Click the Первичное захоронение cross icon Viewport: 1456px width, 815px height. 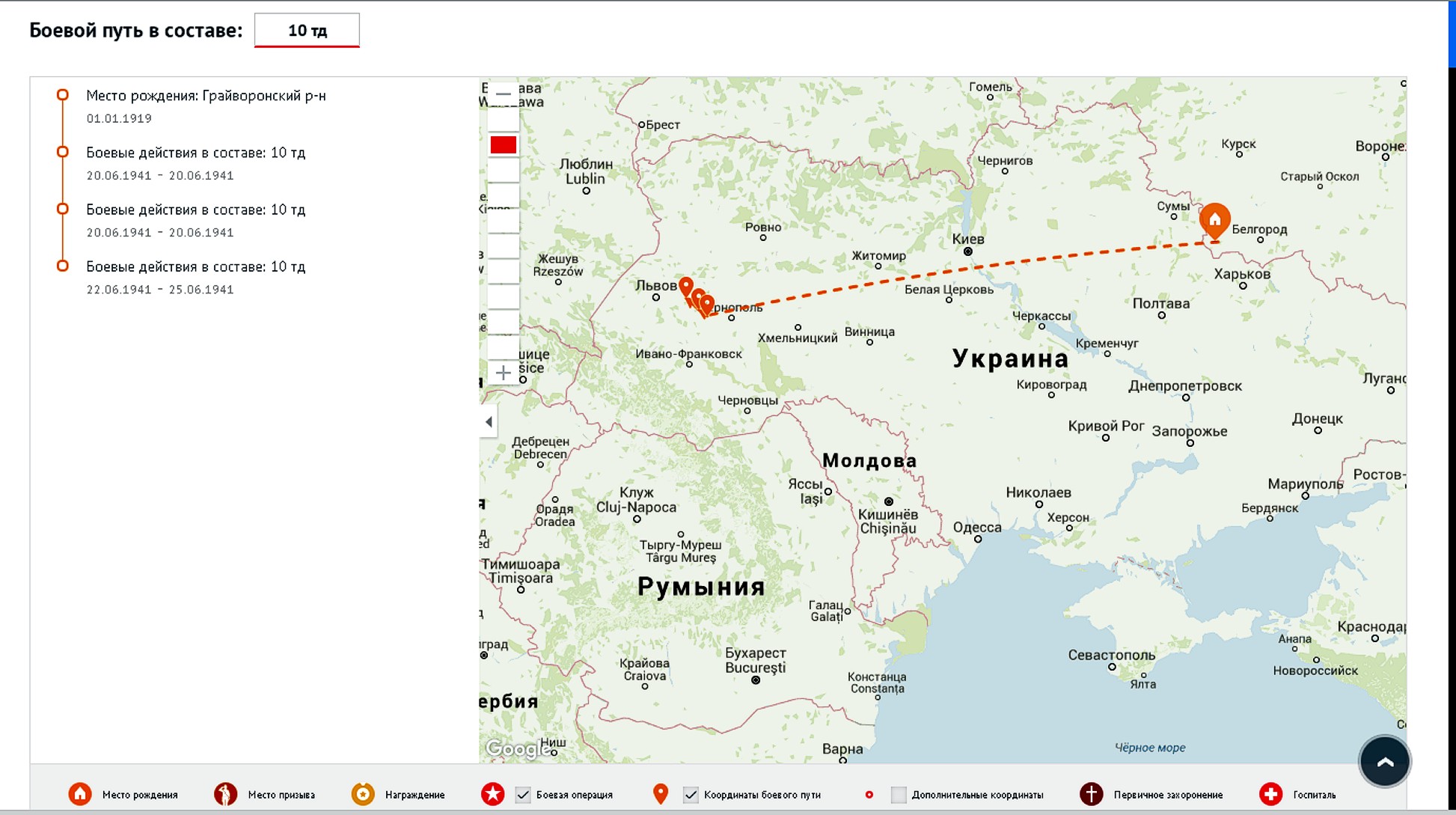[1091, 794]
